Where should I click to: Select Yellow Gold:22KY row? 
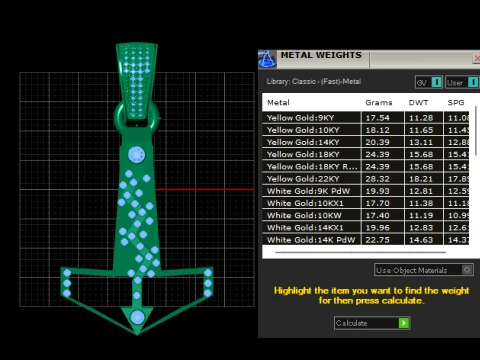(x=366, y=179)
